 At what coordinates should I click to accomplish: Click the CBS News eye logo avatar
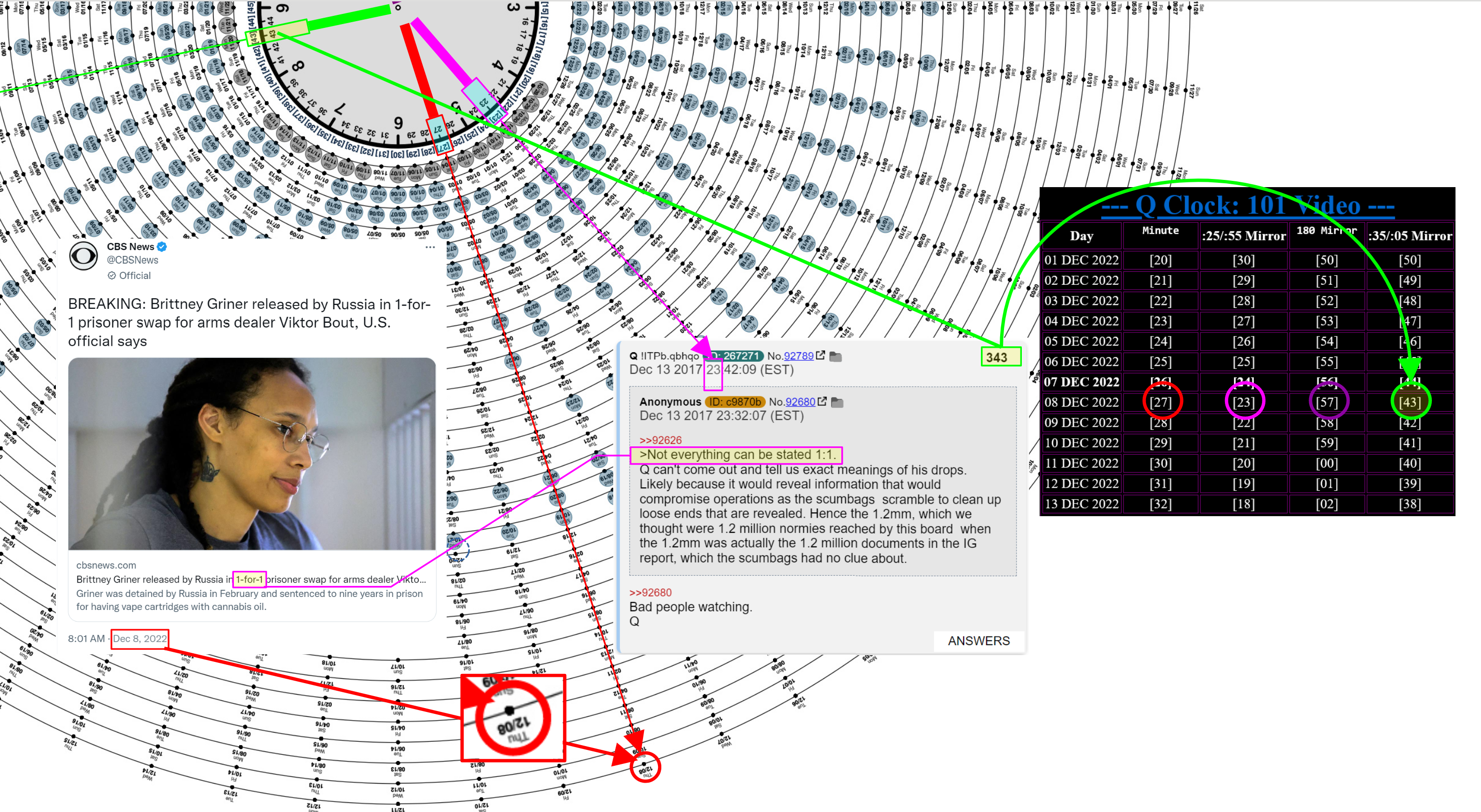[84, 256]
